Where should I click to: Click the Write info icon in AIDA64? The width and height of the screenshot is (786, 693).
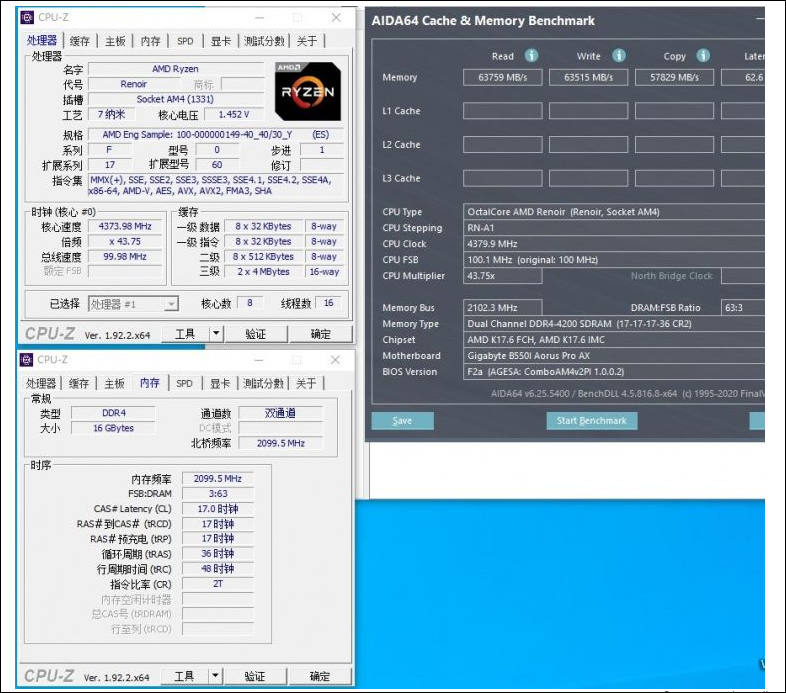point(619,56)
